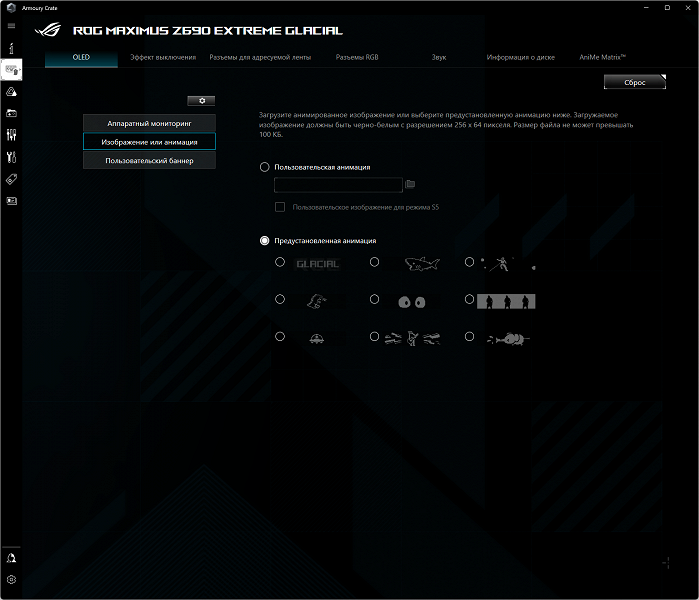The height and width of the screenshot is (600, 699).
Task: Select the Предустановленная анимация radio button
Action: click(x=264, y=241)
